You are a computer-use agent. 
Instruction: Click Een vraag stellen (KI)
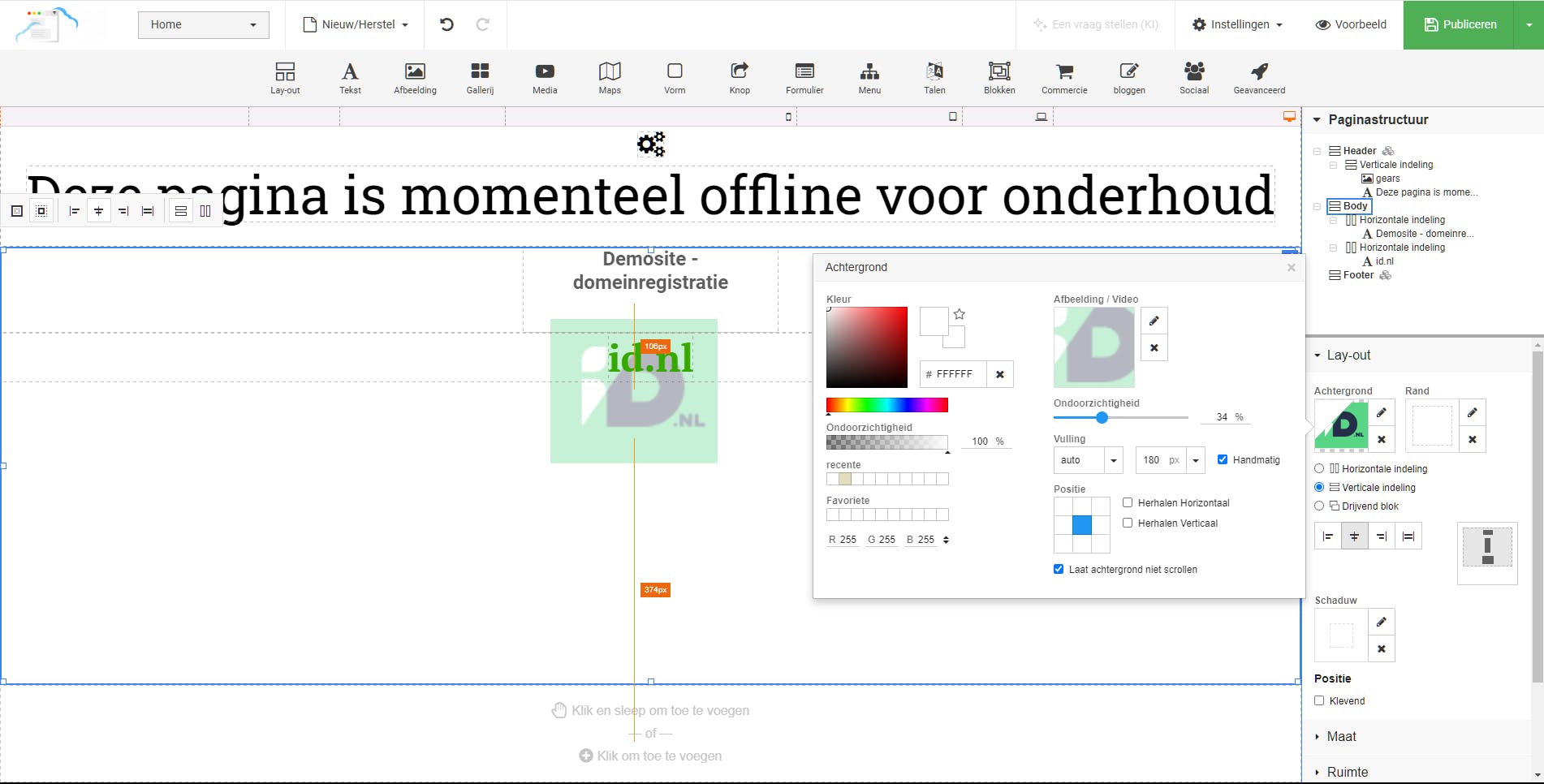(x=1096, y=24)
